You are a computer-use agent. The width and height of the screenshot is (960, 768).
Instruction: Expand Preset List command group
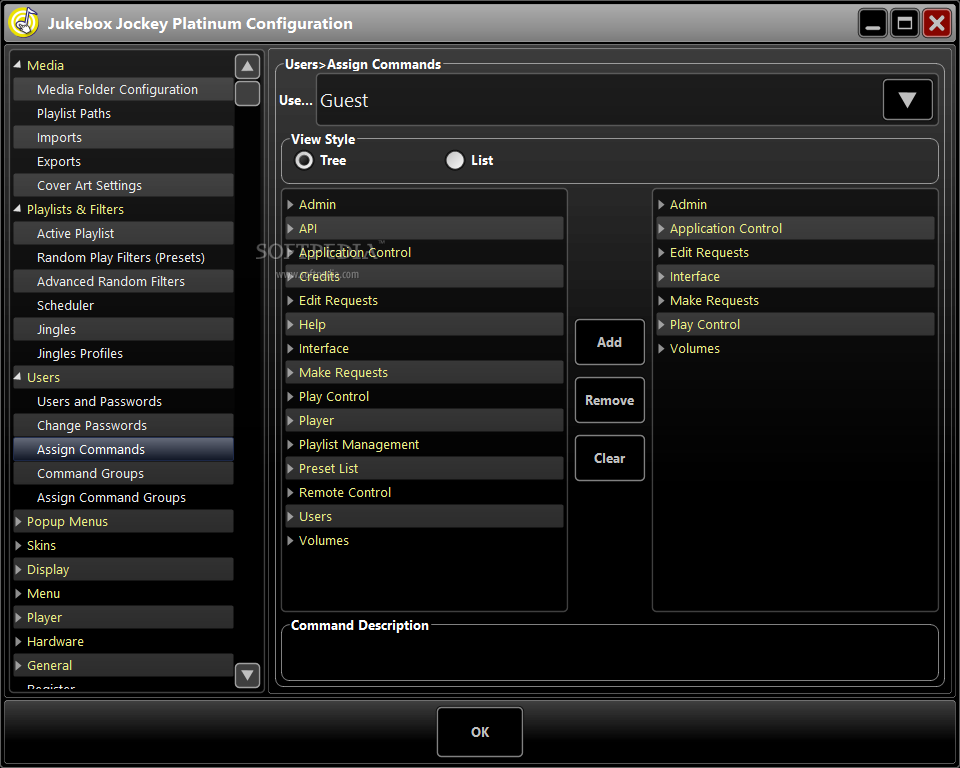(x=291, y=469)
